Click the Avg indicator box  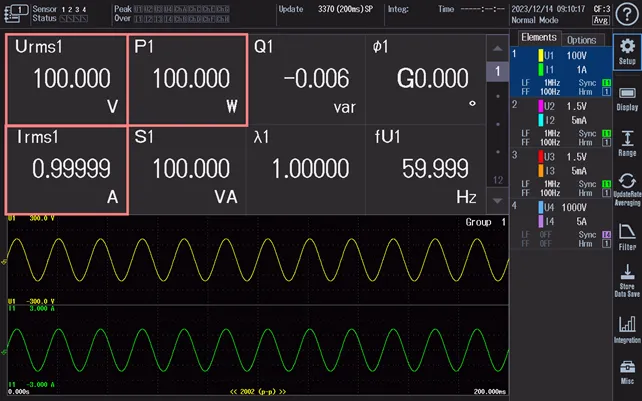click(x=601, y=20)
